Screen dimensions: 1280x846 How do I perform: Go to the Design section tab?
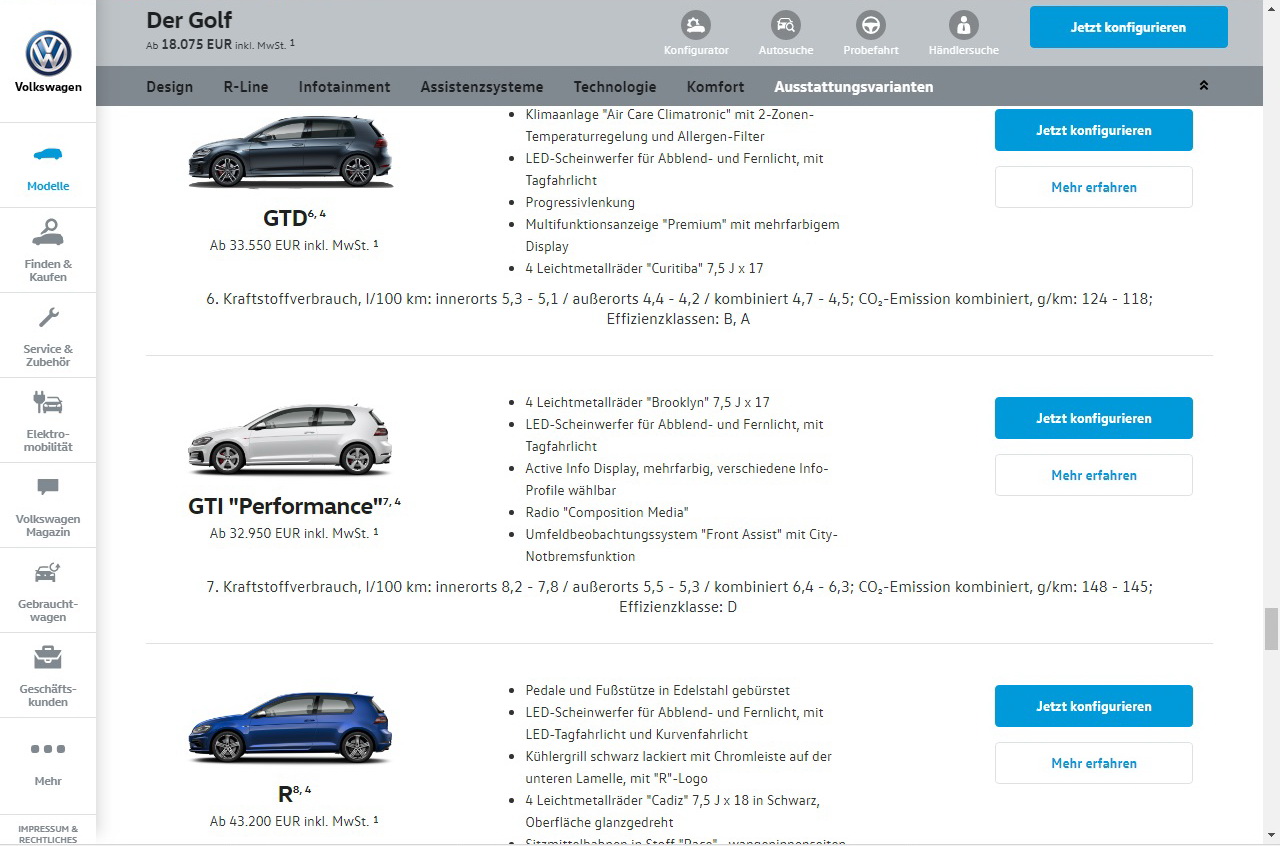(170, 87)
